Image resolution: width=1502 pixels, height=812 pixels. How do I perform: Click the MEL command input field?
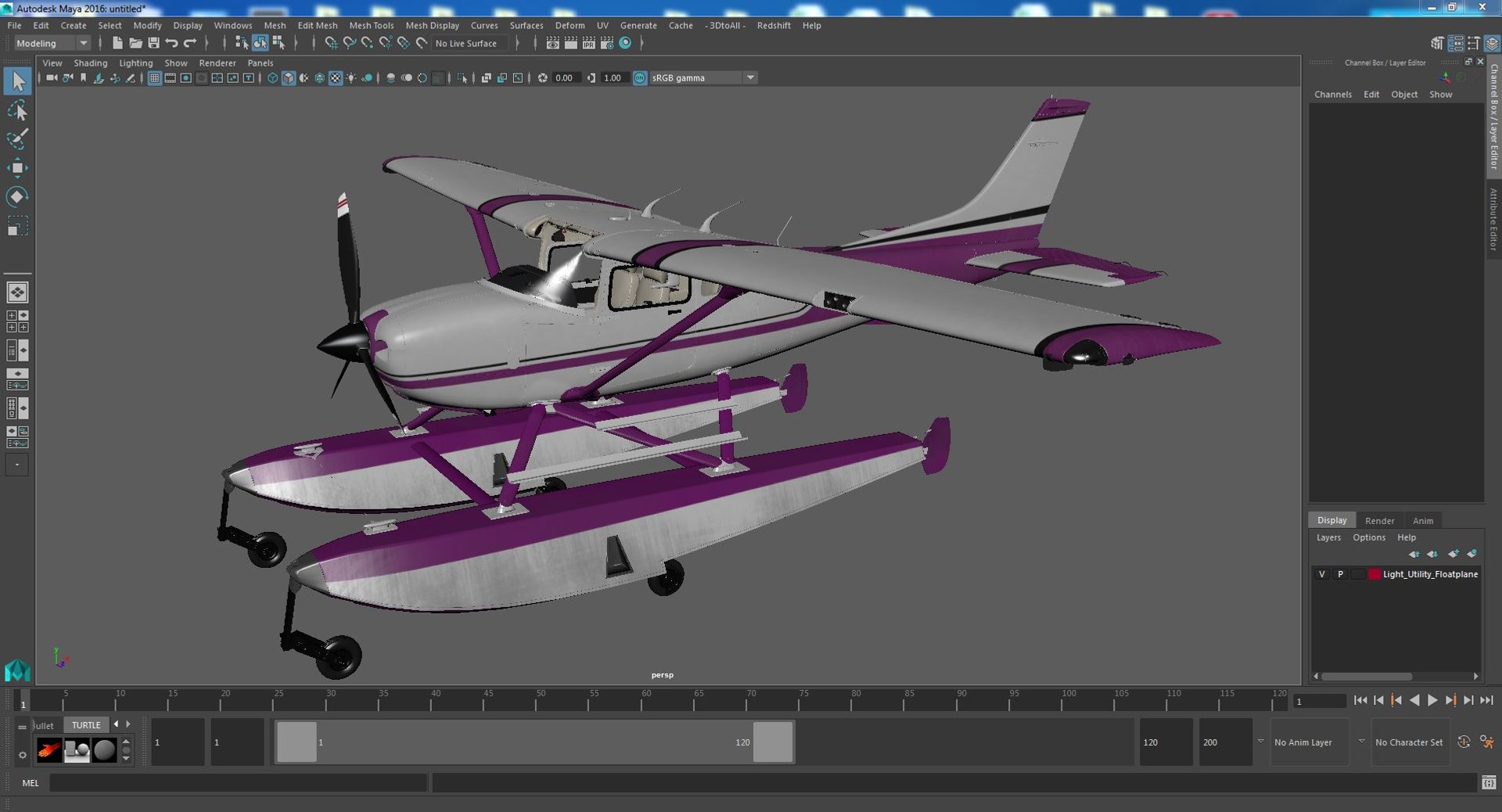coord(239,782)
